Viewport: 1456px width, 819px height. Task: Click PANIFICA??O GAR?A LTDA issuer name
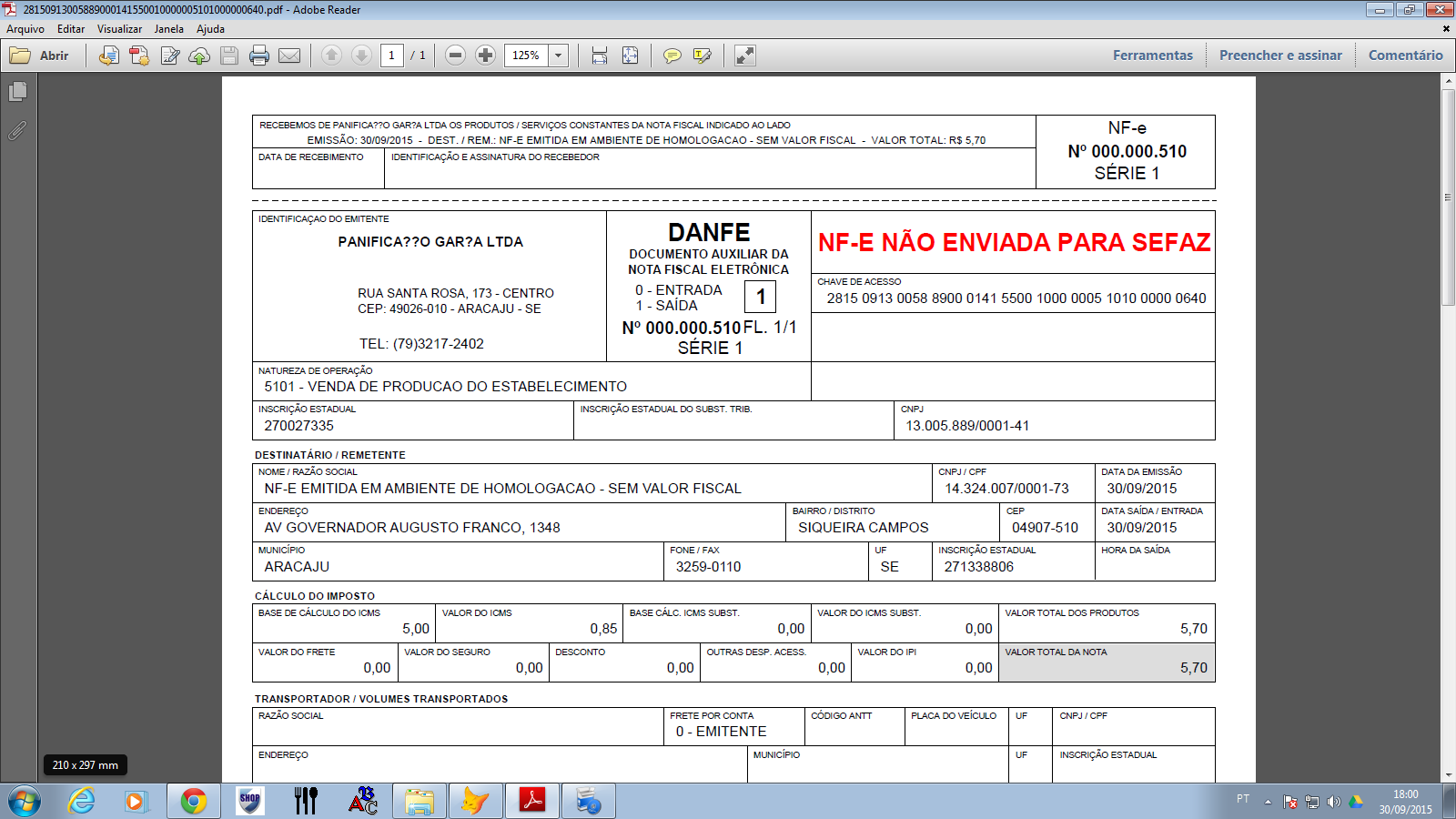[430, 242]
